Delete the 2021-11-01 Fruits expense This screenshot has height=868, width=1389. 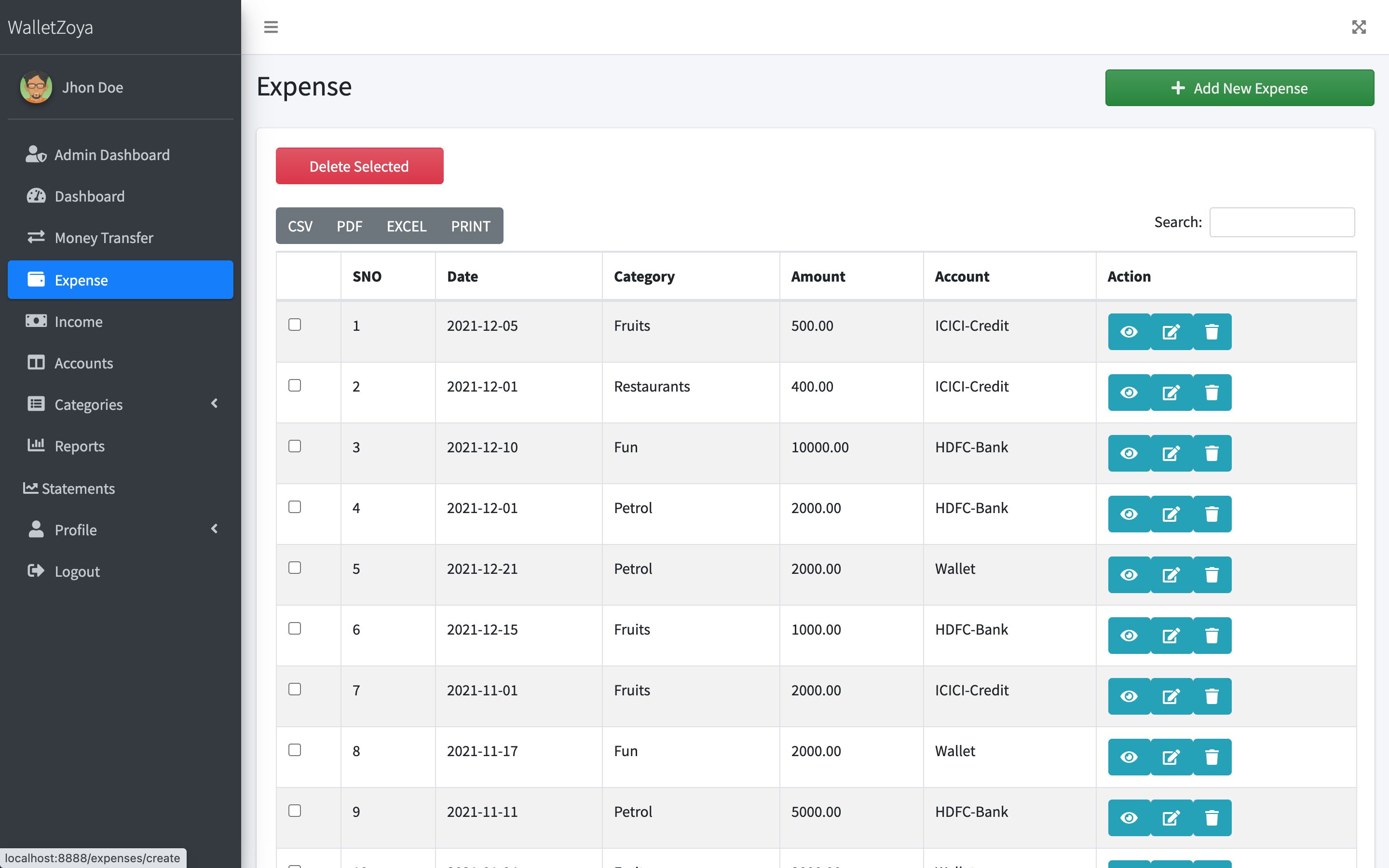click(x=1212, y=696)
